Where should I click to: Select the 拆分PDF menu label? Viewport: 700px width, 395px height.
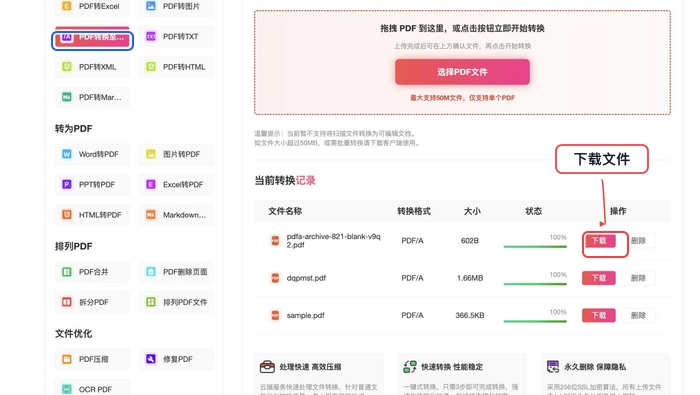(94, 302)
